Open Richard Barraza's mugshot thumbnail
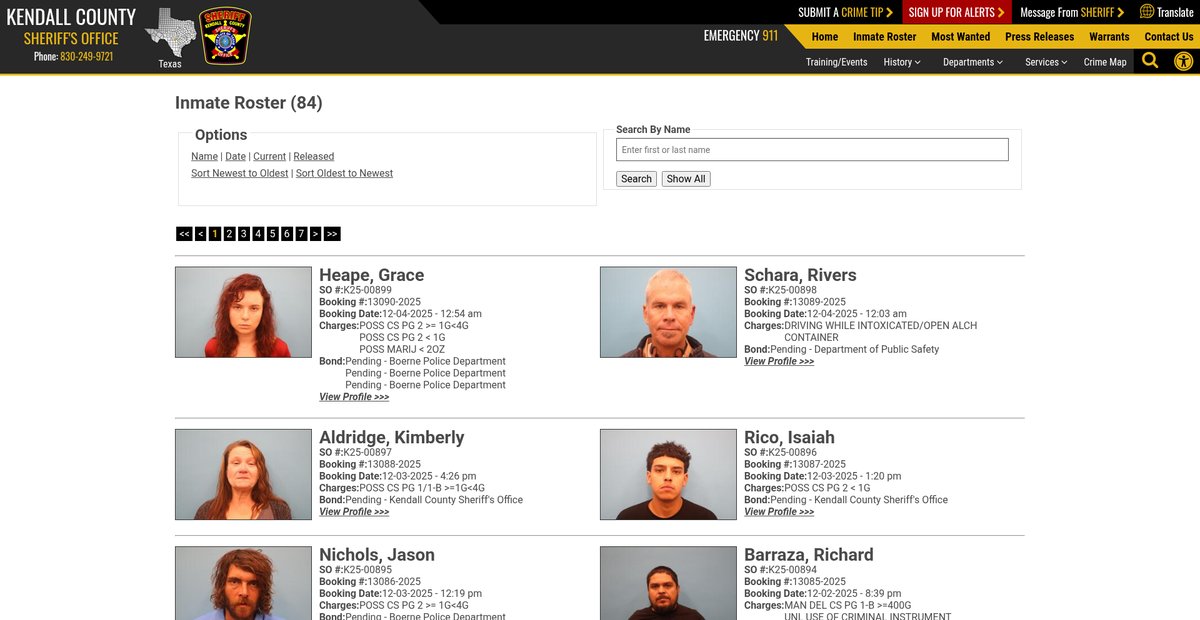 click(668, 583)
